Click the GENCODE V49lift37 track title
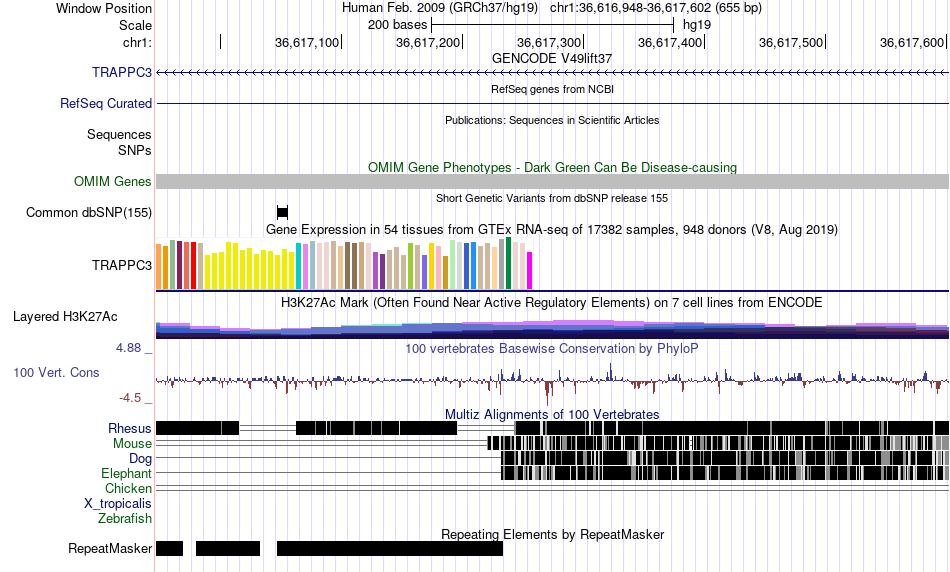 click(552, 59)
